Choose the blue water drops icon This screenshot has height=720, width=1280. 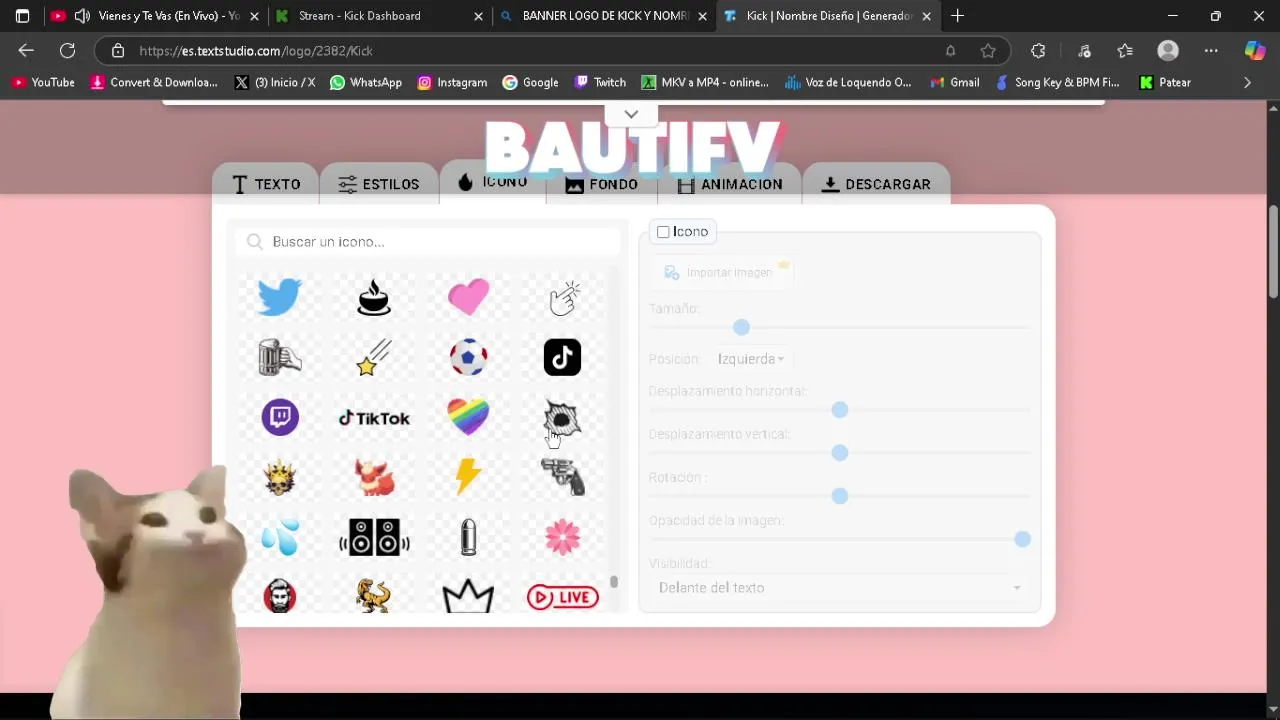tap(280, 537)
